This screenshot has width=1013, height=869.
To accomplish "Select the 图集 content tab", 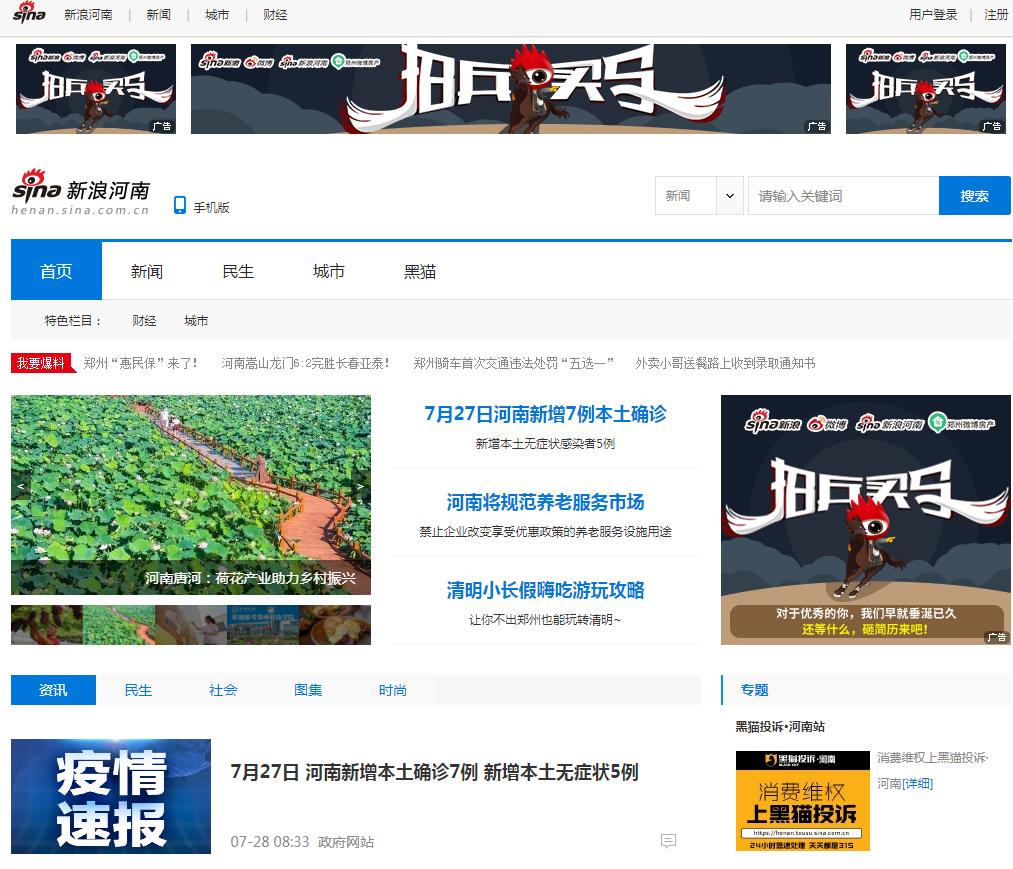I will click(308, 690).
